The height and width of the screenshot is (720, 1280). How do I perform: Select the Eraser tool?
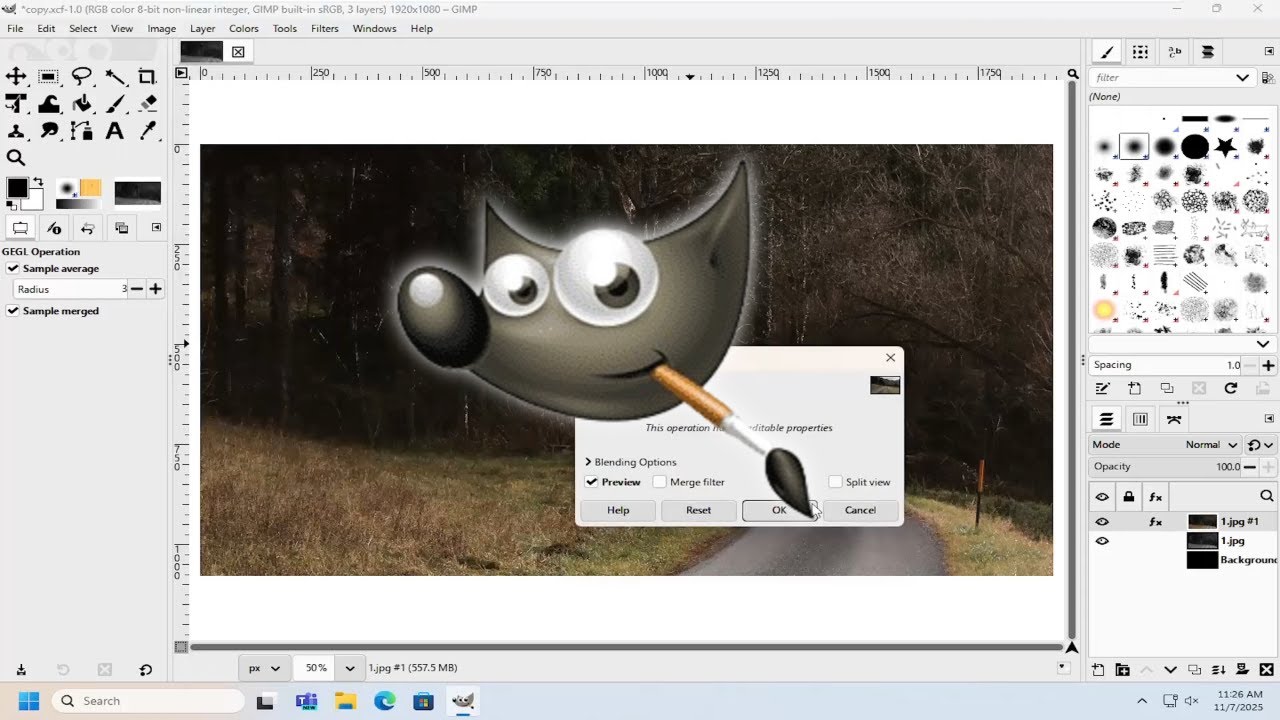pos(148,104)
